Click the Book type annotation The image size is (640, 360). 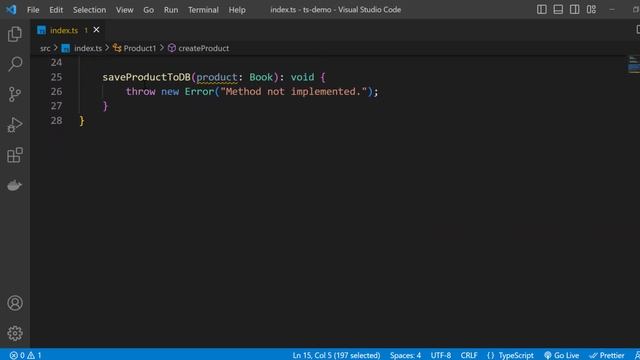(261, 77)
